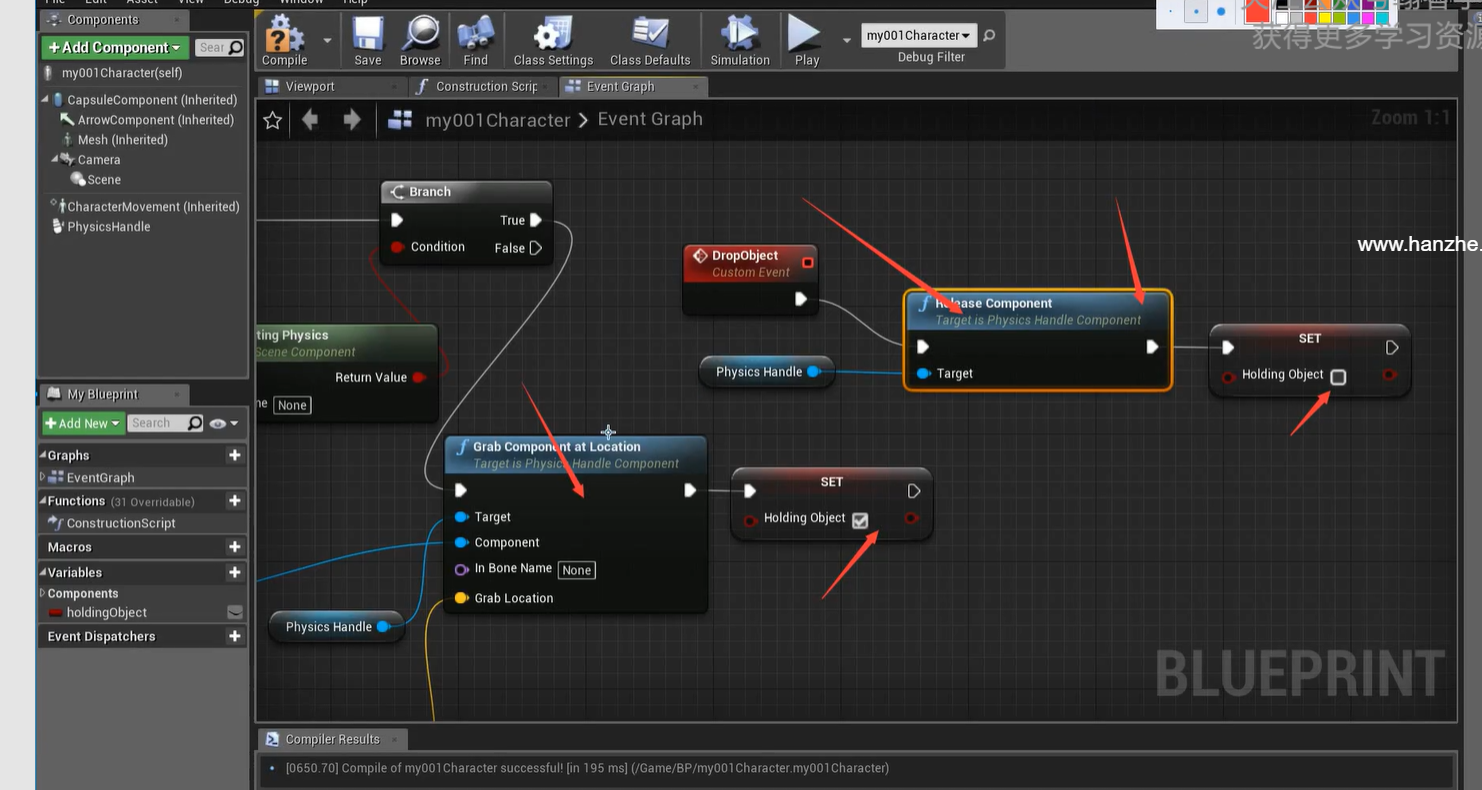Image resolution: width=1482 pixels, height=790 pixels.
Task: Collapse CapsuleComponent tree node
Action: click(46, 99)
